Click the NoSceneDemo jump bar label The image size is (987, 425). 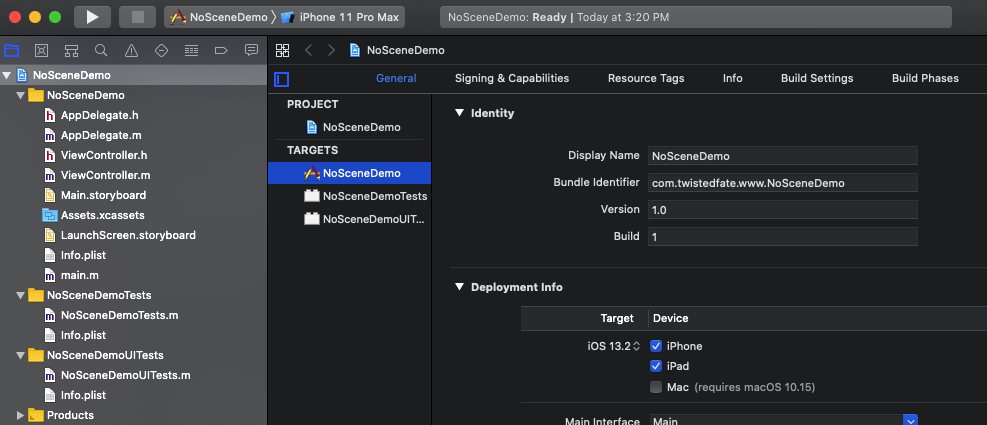405,50
